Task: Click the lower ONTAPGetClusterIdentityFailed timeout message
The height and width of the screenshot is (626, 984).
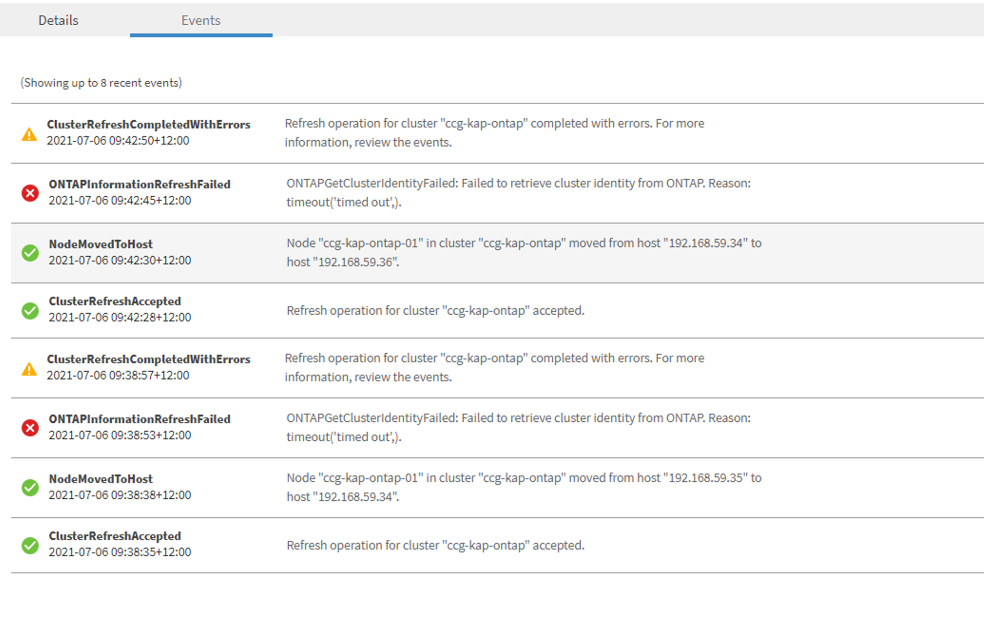Action: click(518, 427)
